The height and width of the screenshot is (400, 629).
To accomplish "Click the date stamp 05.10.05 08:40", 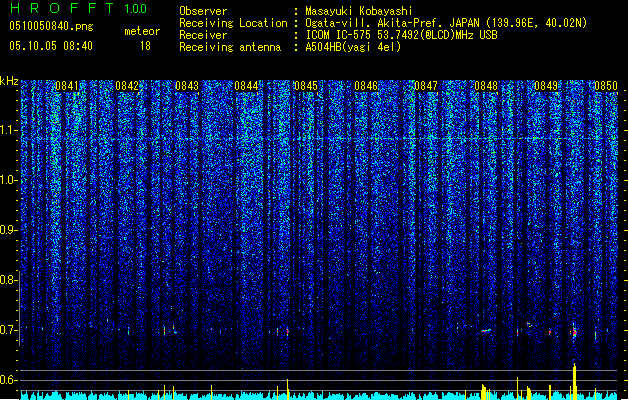I will coord(51,46).
